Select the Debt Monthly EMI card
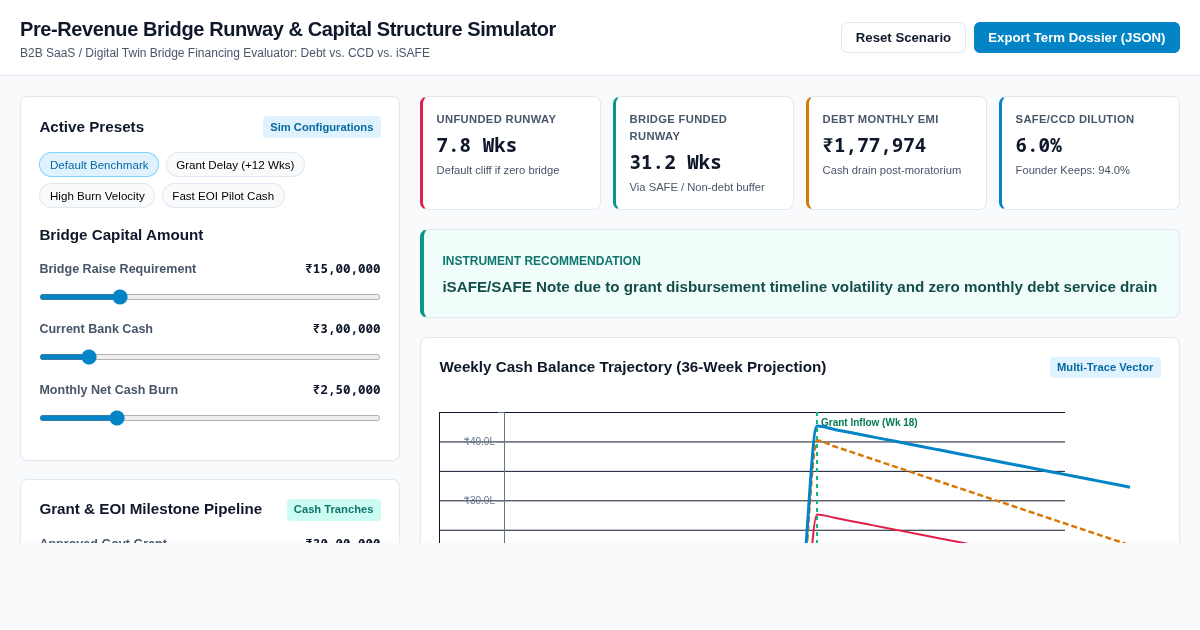 (x=896, y=153)
